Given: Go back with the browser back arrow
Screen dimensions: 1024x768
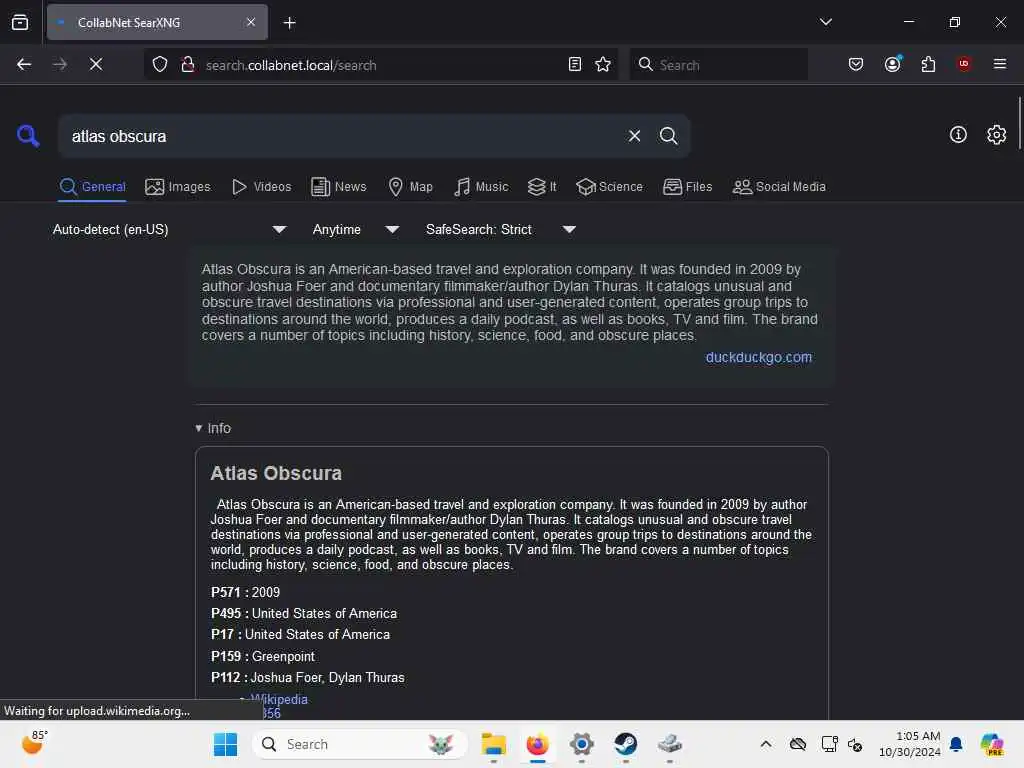Looking at the screenshot, I should (24, 64).
